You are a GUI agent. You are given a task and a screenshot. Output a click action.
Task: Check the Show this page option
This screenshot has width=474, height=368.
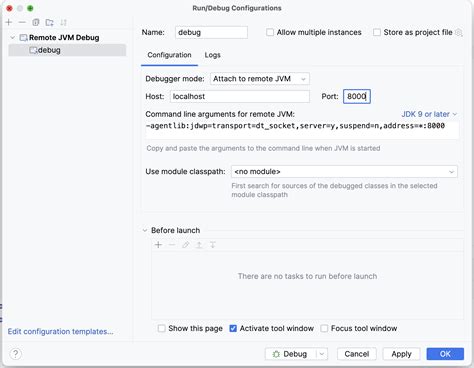coord(161,328)
